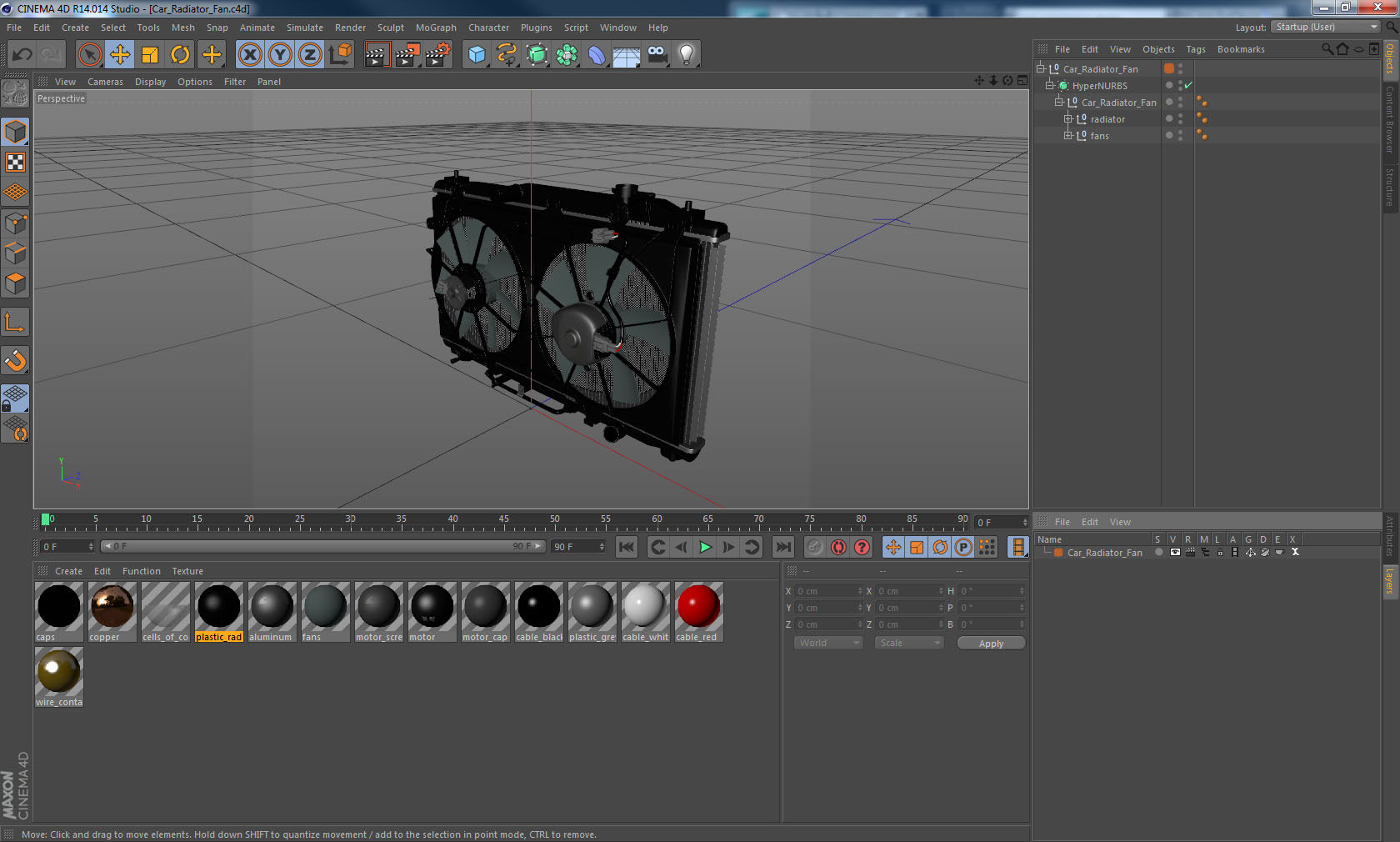Expand the radiator object
The image size is (1400, 842).
pyautogui.click(x=1068, y=118)
